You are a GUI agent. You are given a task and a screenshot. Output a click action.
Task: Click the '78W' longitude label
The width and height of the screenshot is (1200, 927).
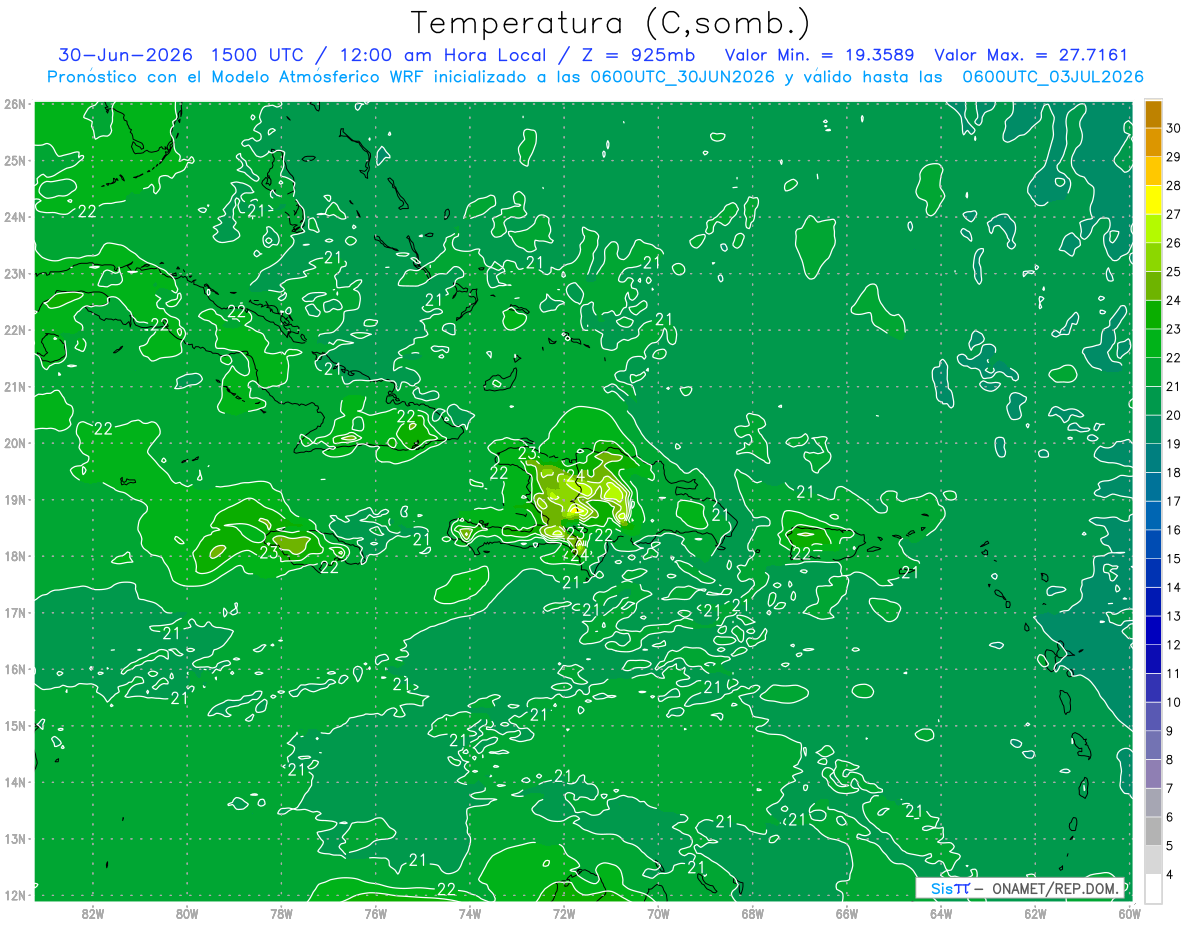pos(281,913)
